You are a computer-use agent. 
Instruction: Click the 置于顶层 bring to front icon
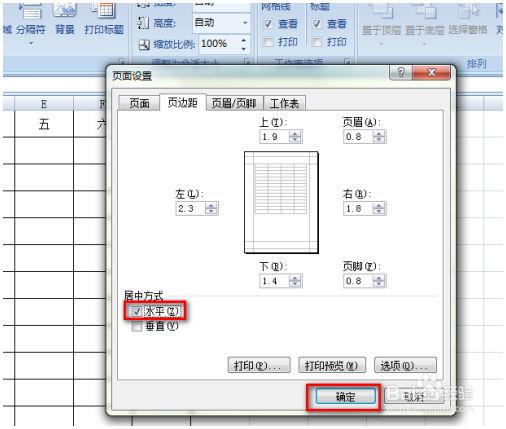(x=382, y=11)
